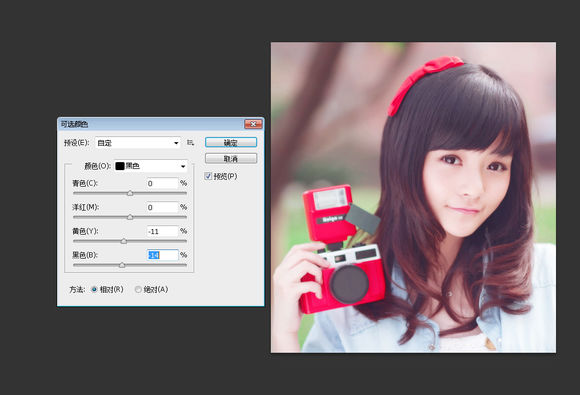Open the preset options menu icon

[190, 143]
